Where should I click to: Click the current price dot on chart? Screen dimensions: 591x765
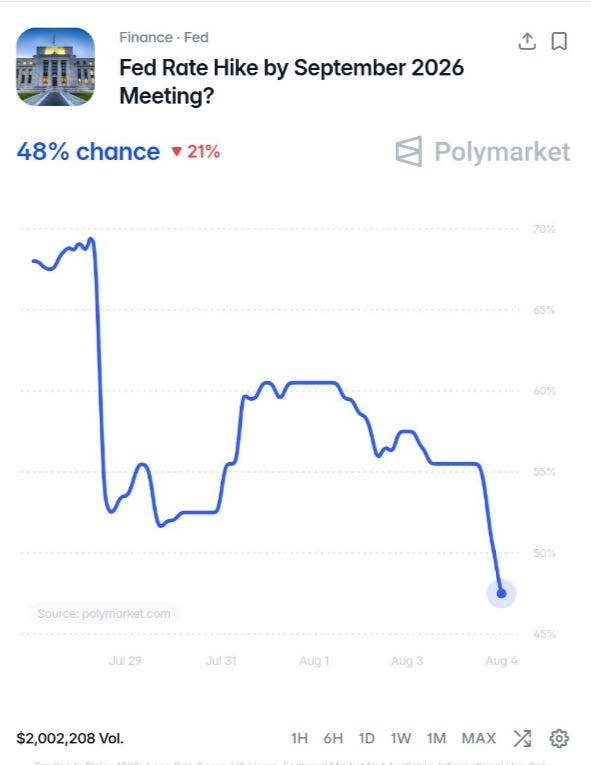point(501,593)
